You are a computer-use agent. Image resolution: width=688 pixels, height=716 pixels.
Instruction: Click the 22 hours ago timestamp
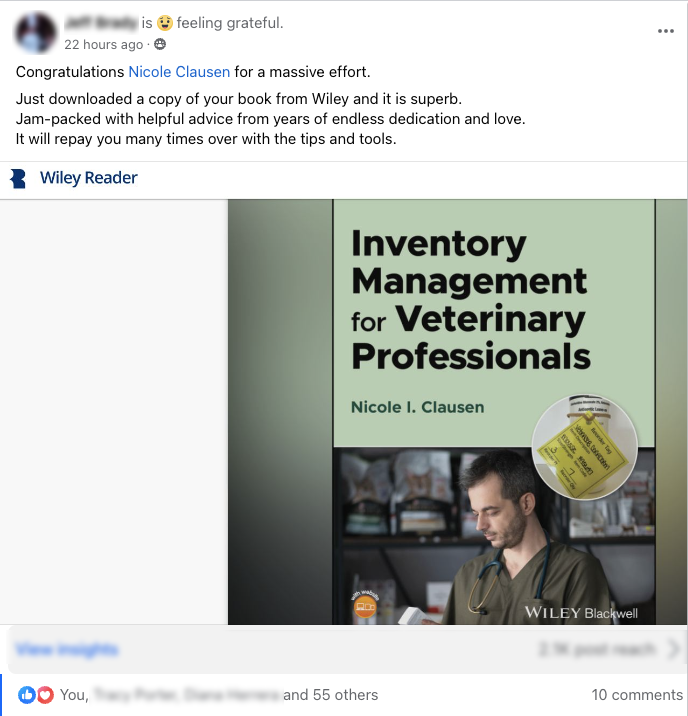[104, 44]
